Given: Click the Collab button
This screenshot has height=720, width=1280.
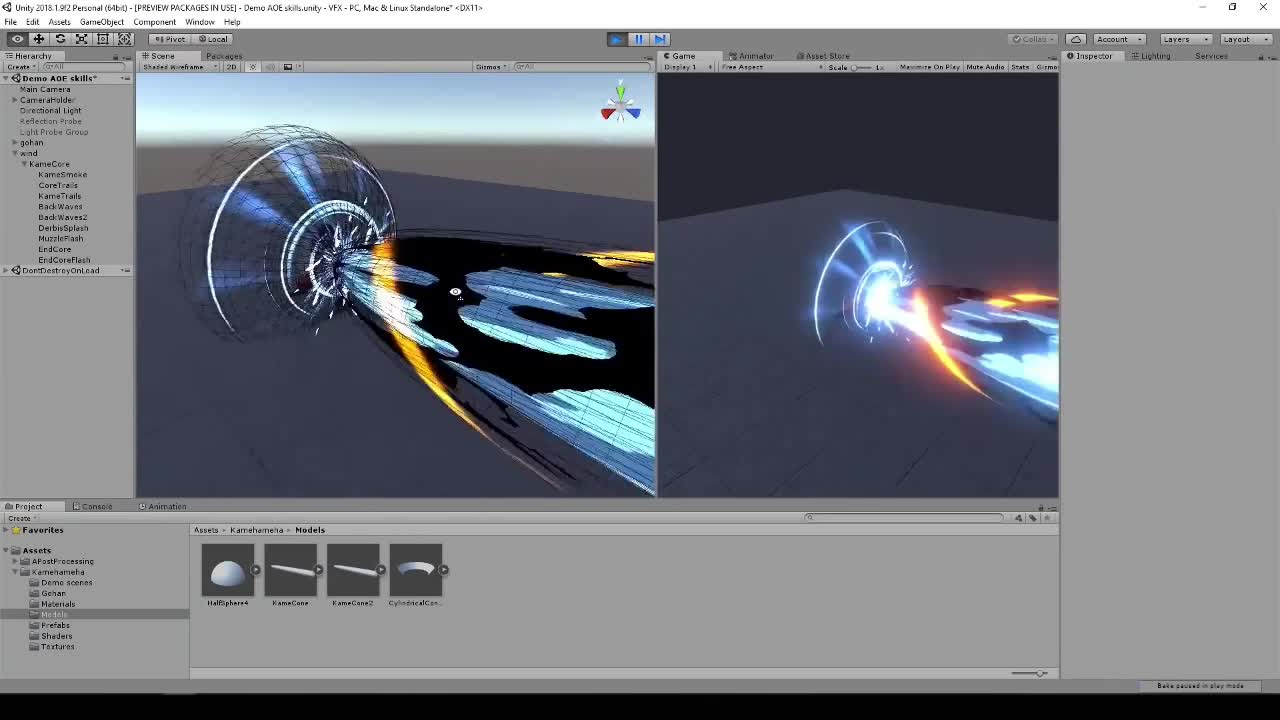Looking at the screenshot, I should pyautogui.click(x=1033, y=39).
